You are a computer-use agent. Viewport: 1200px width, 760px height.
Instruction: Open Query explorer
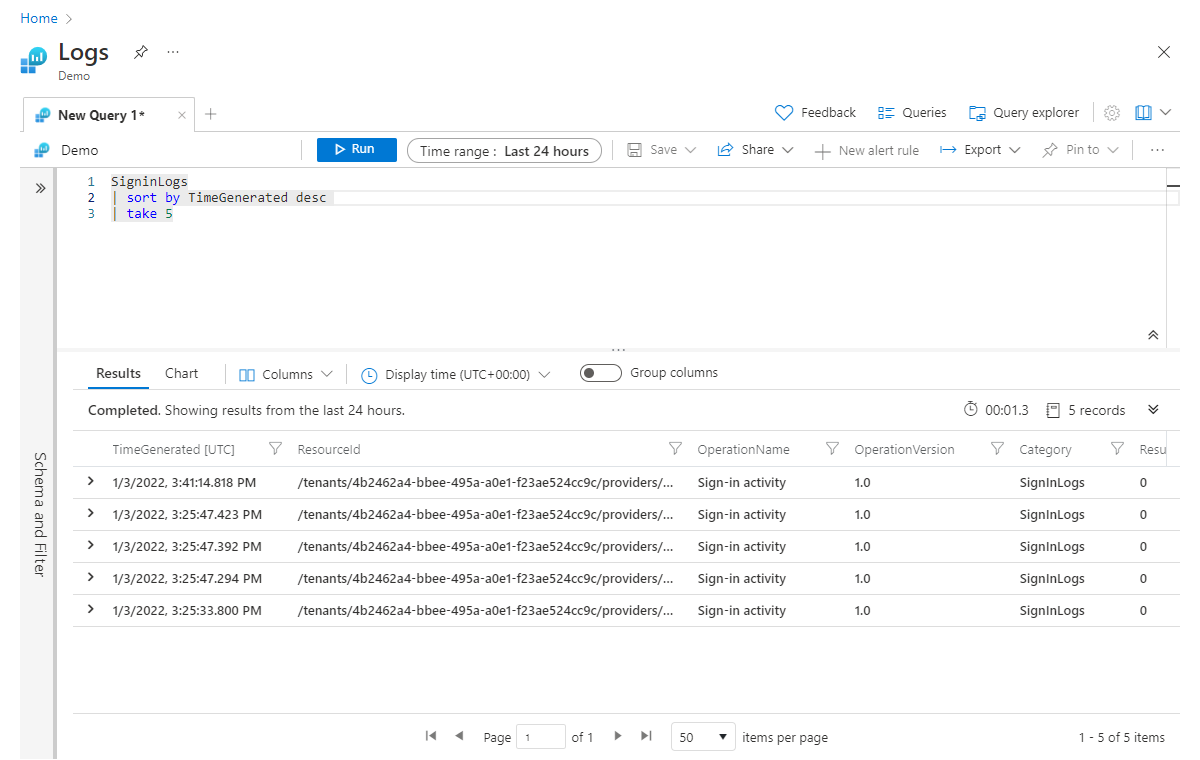tap(1024, 113)
